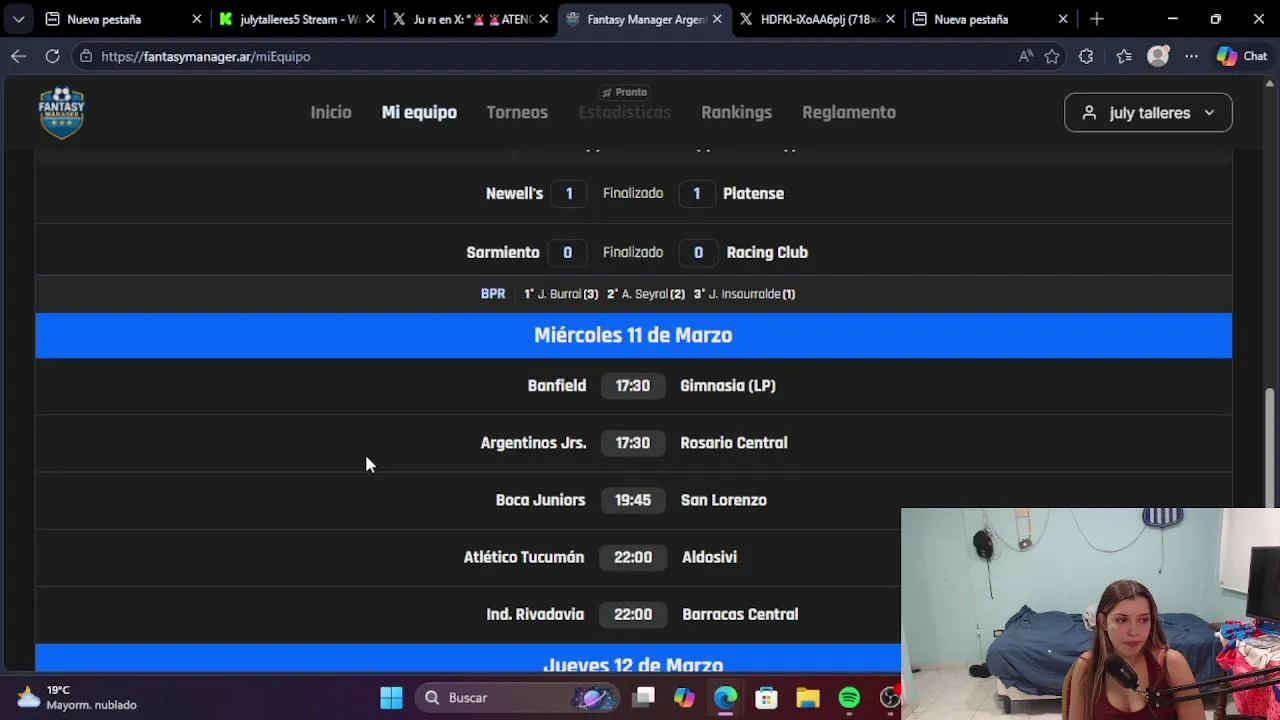Click the user silhouette icon beside july talleres
Viewport: 1280px width, 720px height.
coord(1089,113)
